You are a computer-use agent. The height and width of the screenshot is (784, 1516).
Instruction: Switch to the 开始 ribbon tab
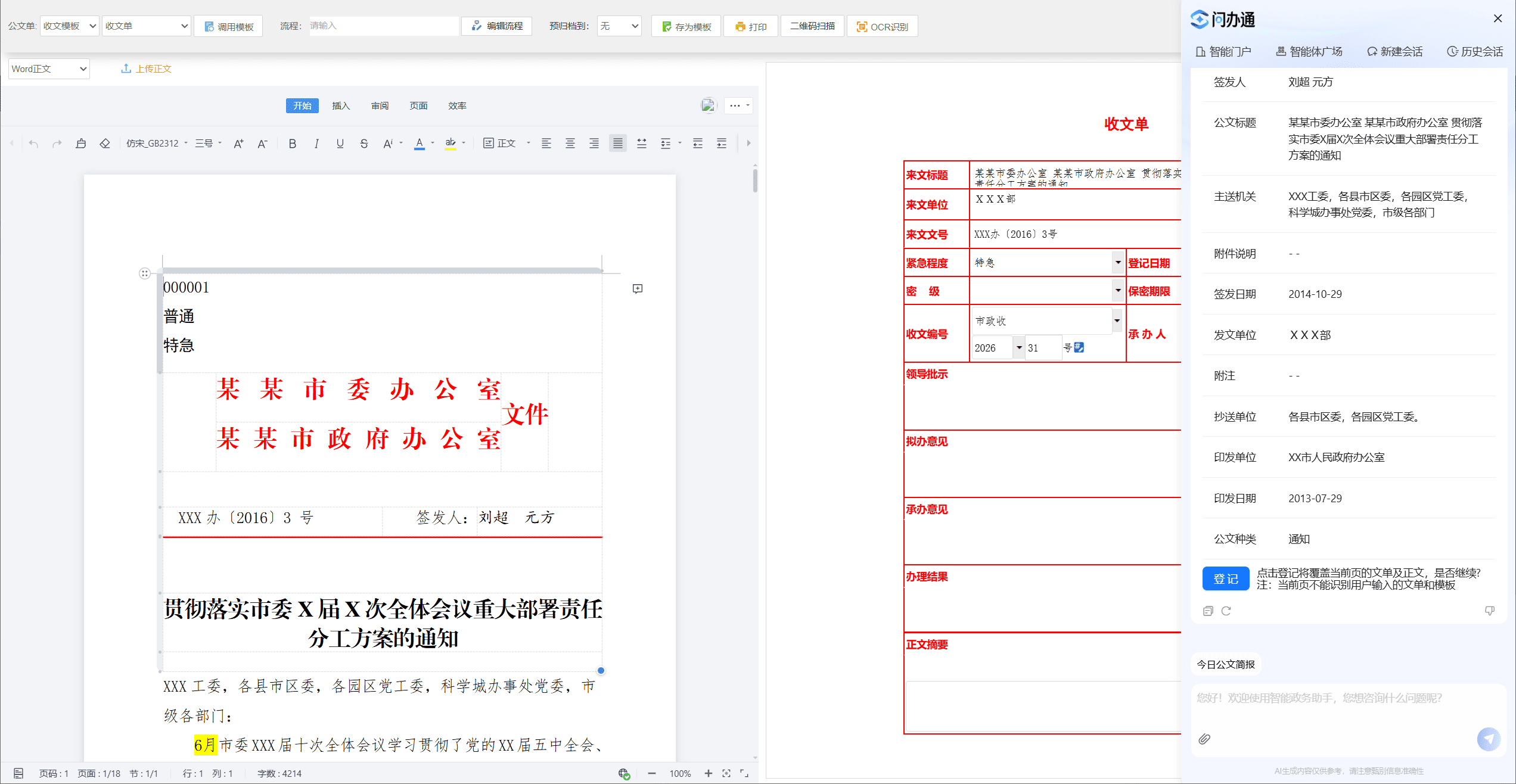(x=302, y=105)
